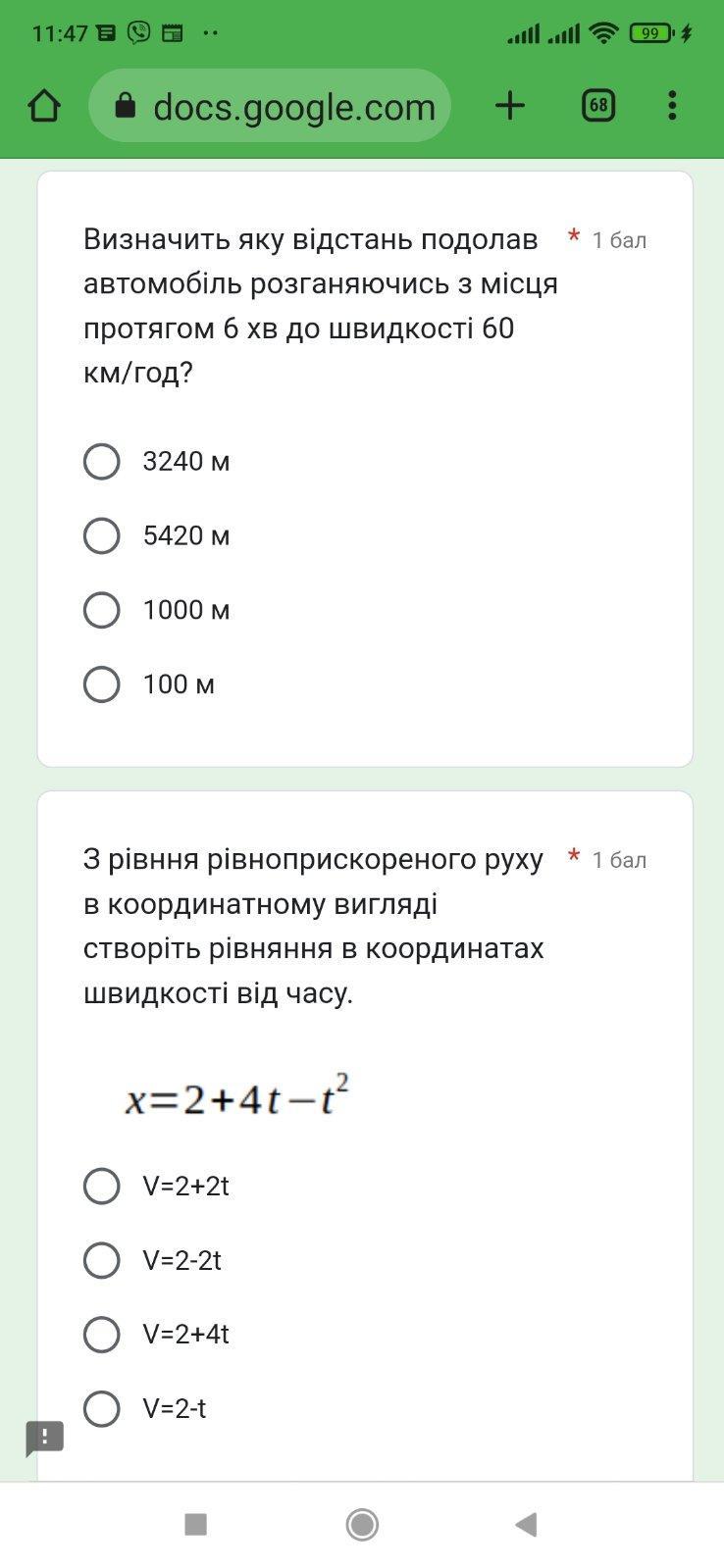Tap the report problem feedback icon

coord(44,1439)
